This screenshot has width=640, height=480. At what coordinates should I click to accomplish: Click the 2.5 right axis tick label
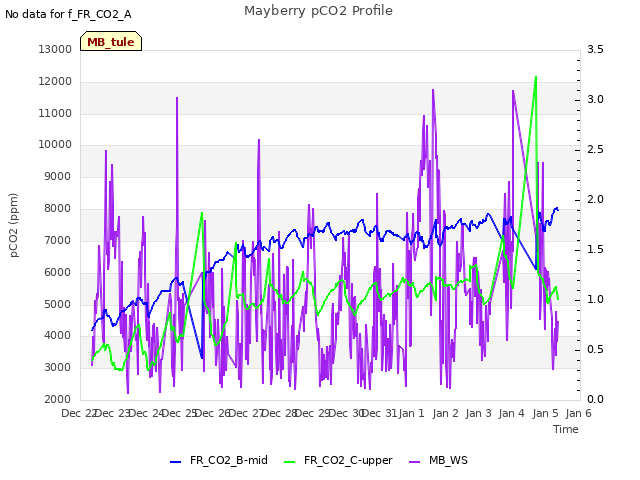595,149
